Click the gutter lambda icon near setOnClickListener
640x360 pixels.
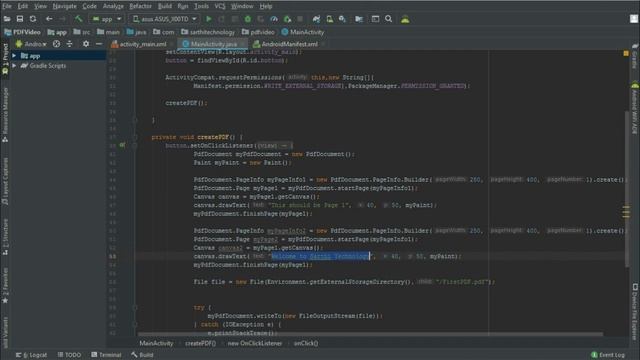coord(122,145)
